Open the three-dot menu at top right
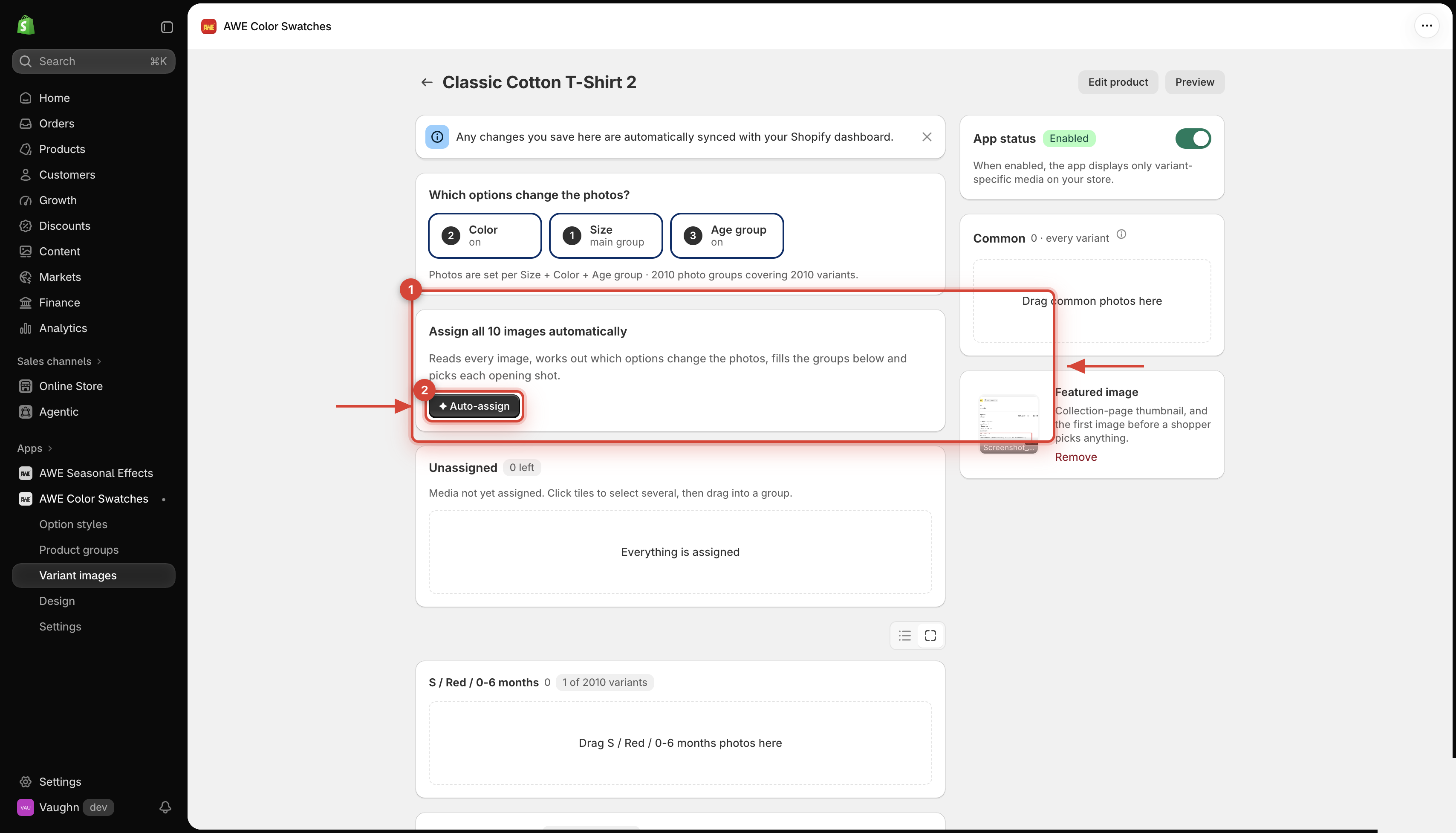Image resolution: width=1456 pixels, height=833 pixels. click(x=1426, y=26)
